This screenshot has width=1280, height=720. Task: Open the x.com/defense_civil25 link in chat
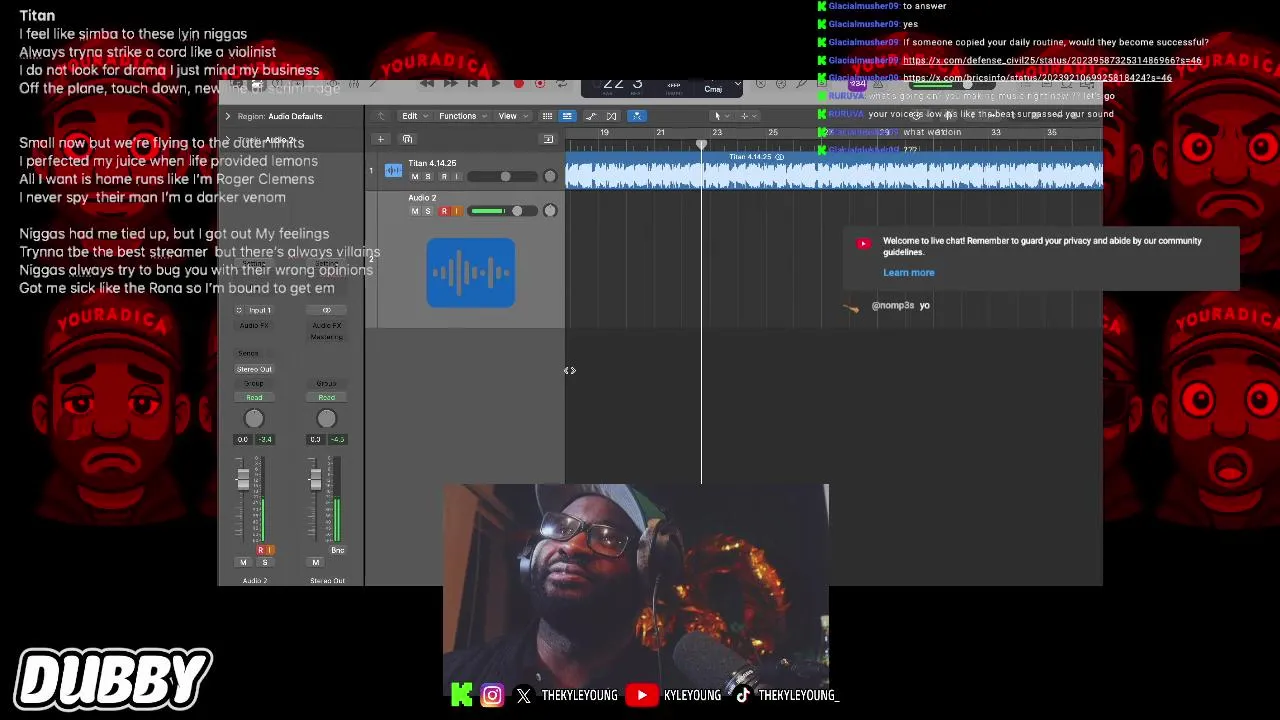click(x=1052, y=60)
